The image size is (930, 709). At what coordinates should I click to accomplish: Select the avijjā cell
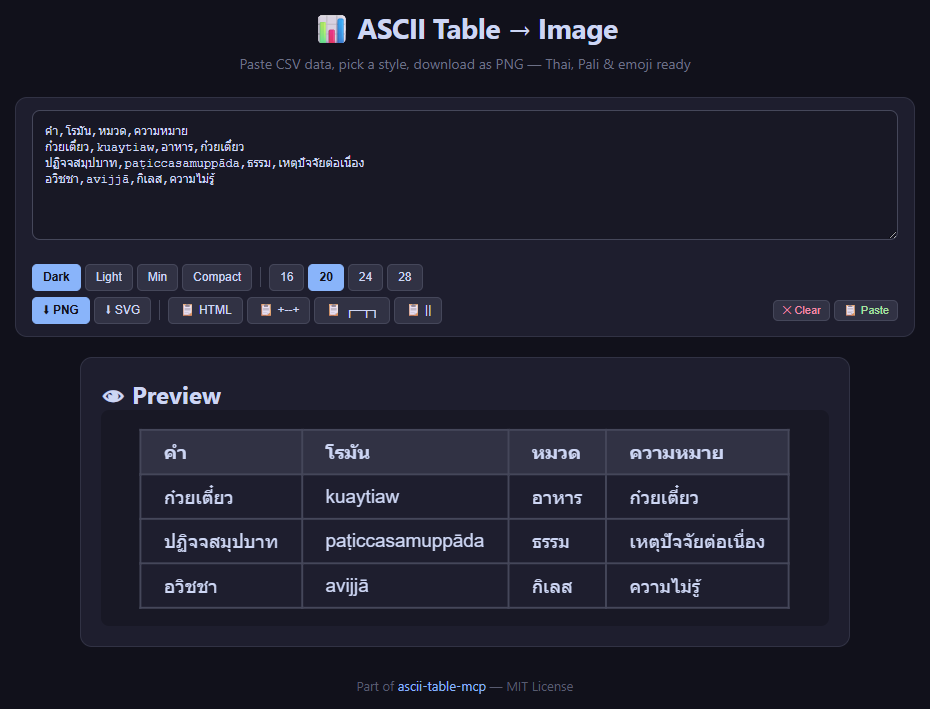405,586
